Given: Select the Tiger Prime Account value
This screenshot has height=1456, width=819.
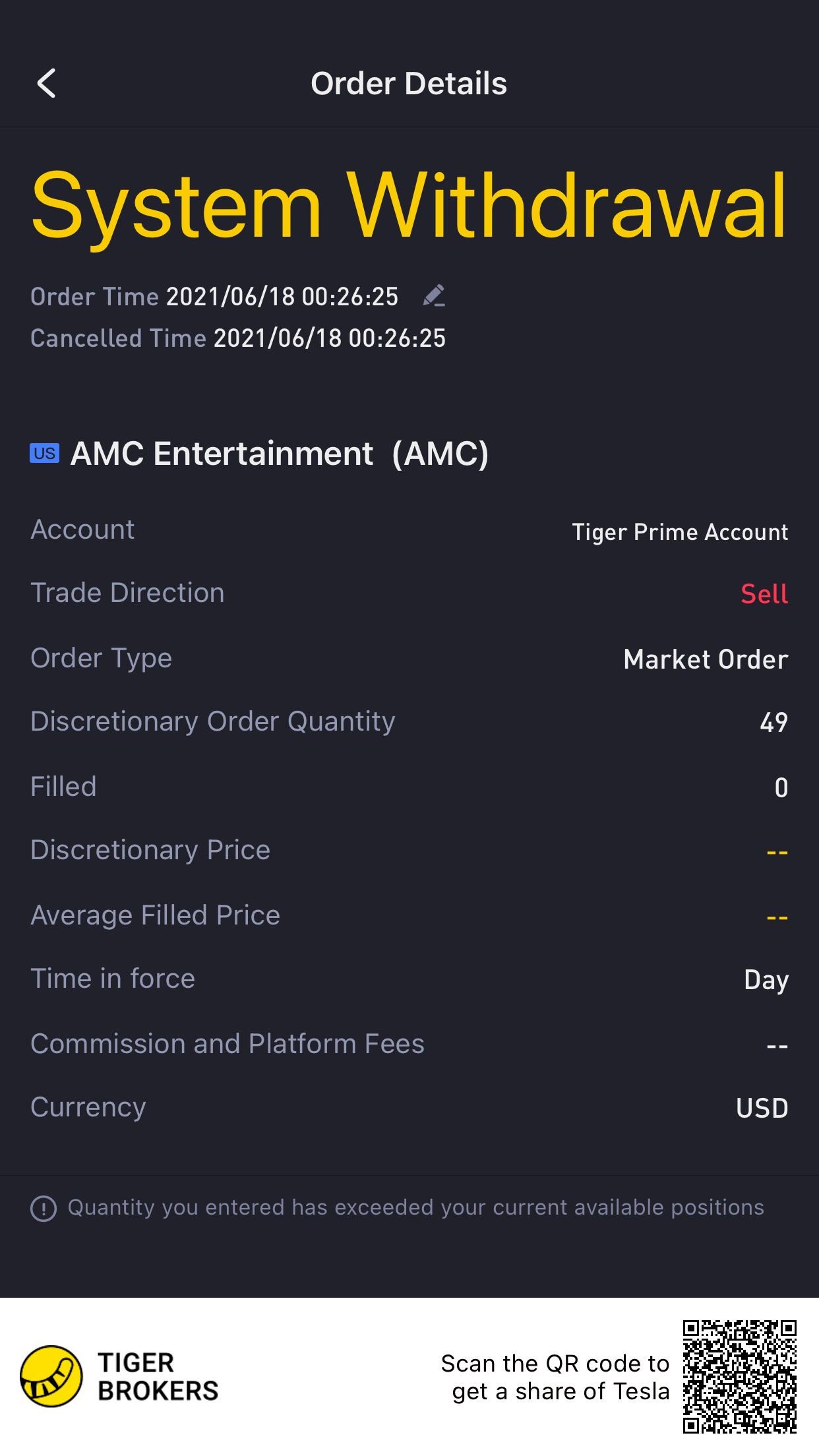Looking at the screenshot, I should pos(680,532).
